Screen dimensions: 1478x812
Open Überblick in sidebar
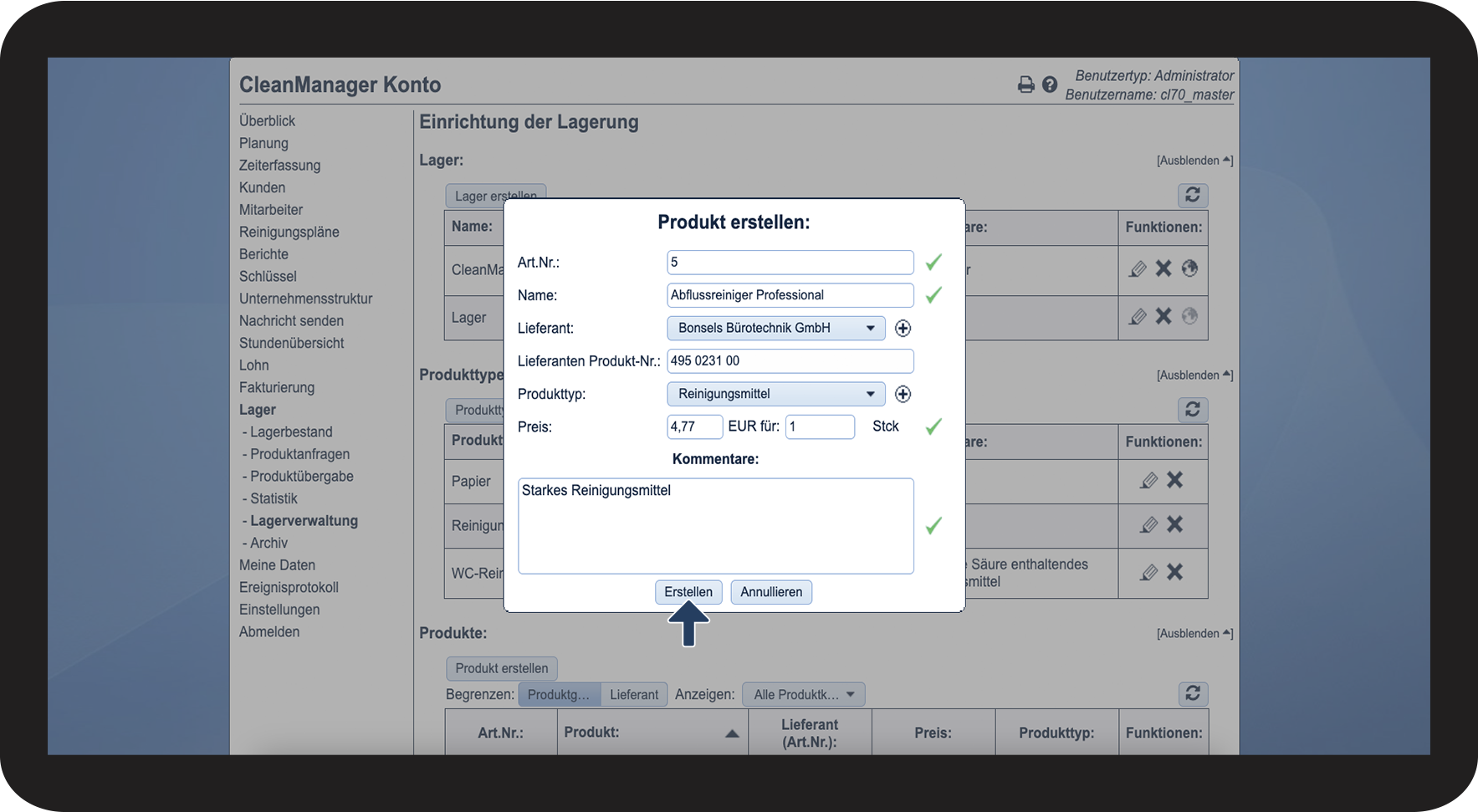[x=267, y=120]
